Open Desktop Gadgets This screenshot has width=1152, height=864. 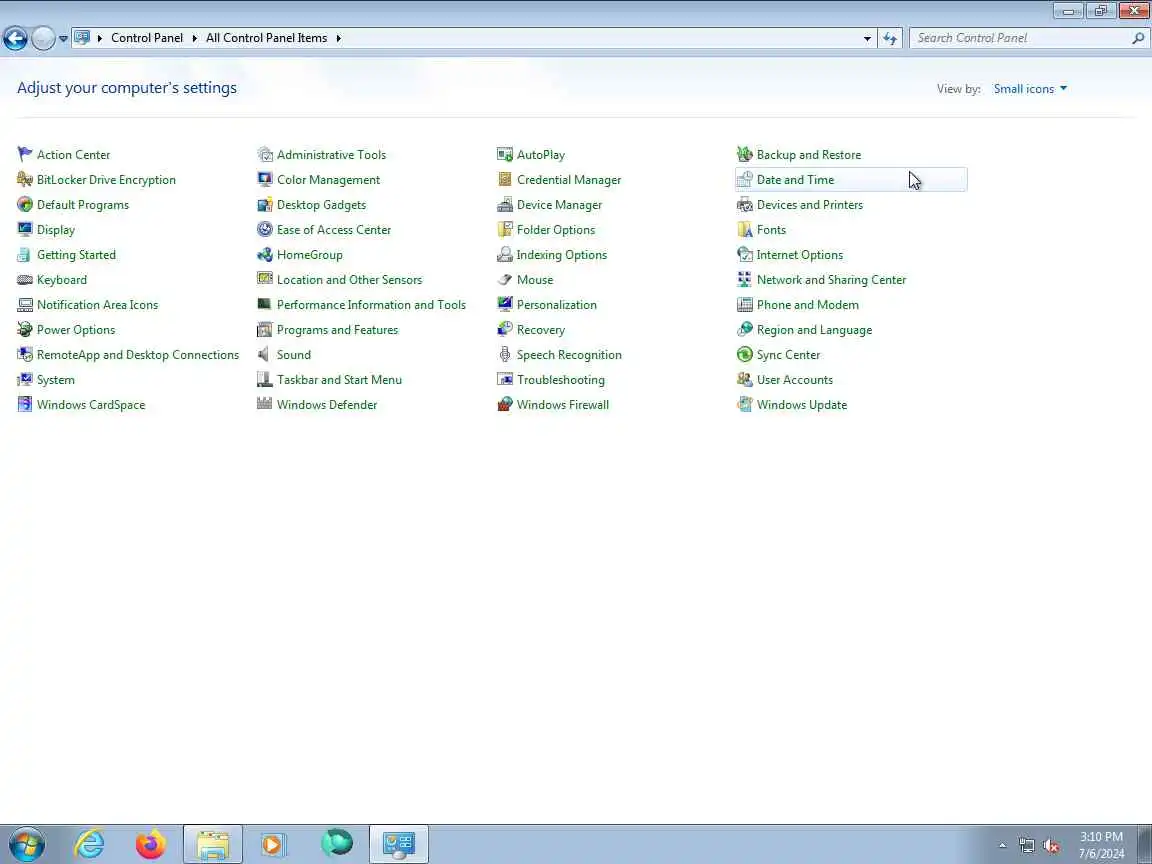click(321, 204)
